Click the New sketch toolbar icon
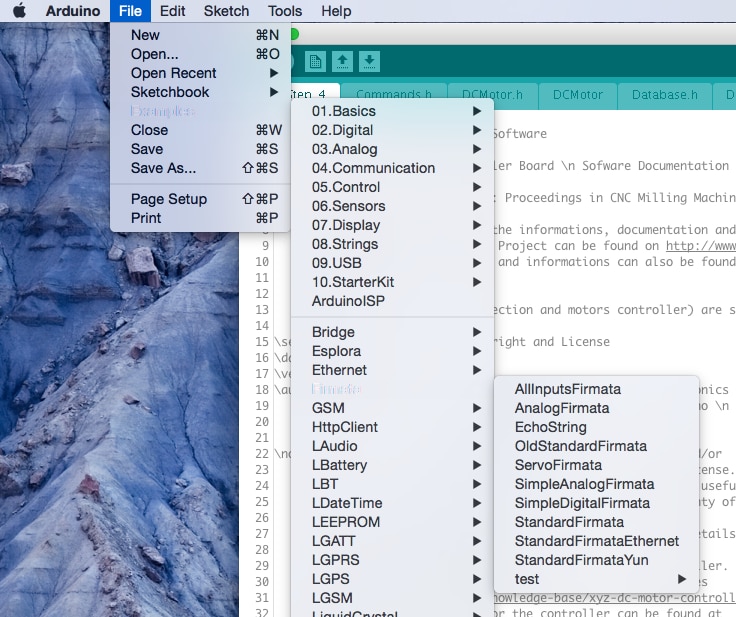736x617 pixels. pos(315,62)
